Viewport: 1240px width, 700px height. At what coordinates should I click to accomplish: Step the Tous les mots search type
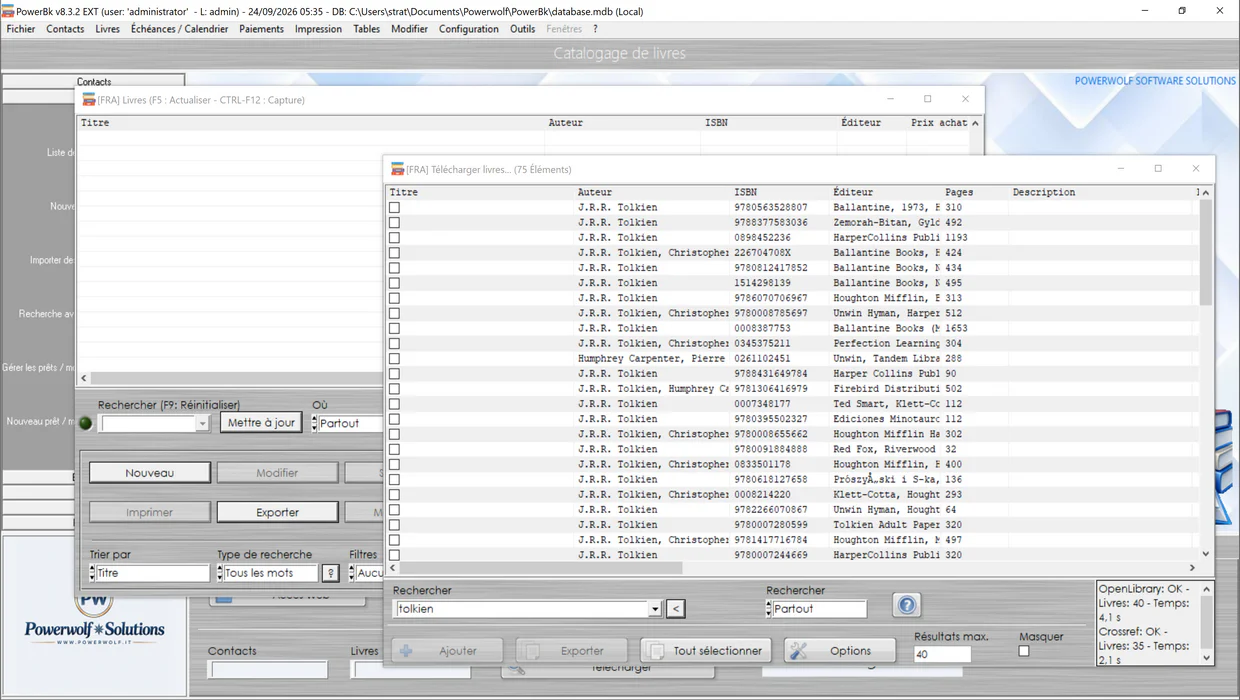(x=220, y=573)
